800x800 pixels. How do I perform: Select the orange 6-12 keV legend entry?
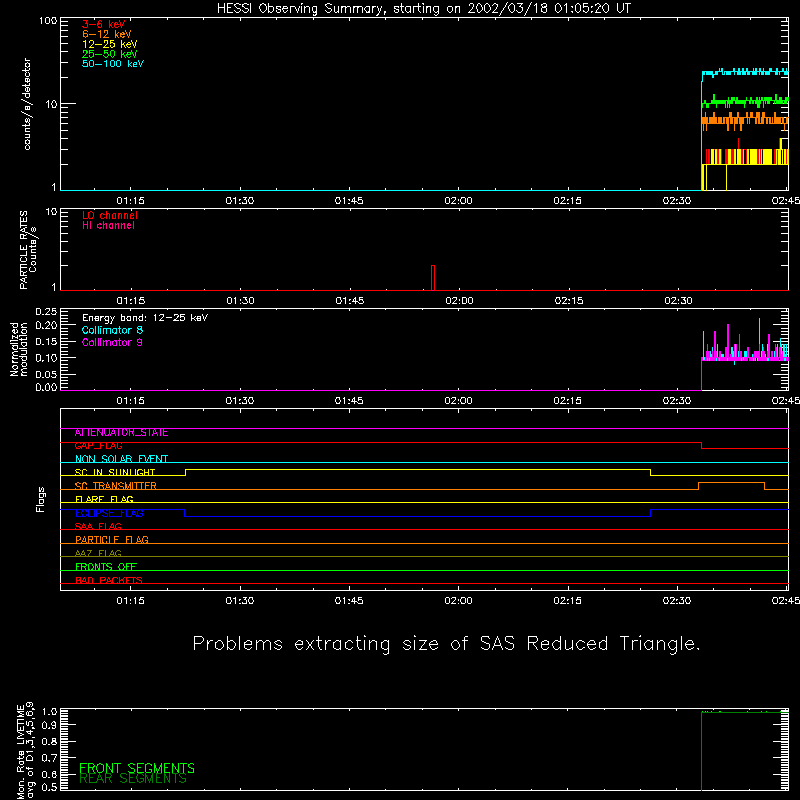tap(107, 34)
